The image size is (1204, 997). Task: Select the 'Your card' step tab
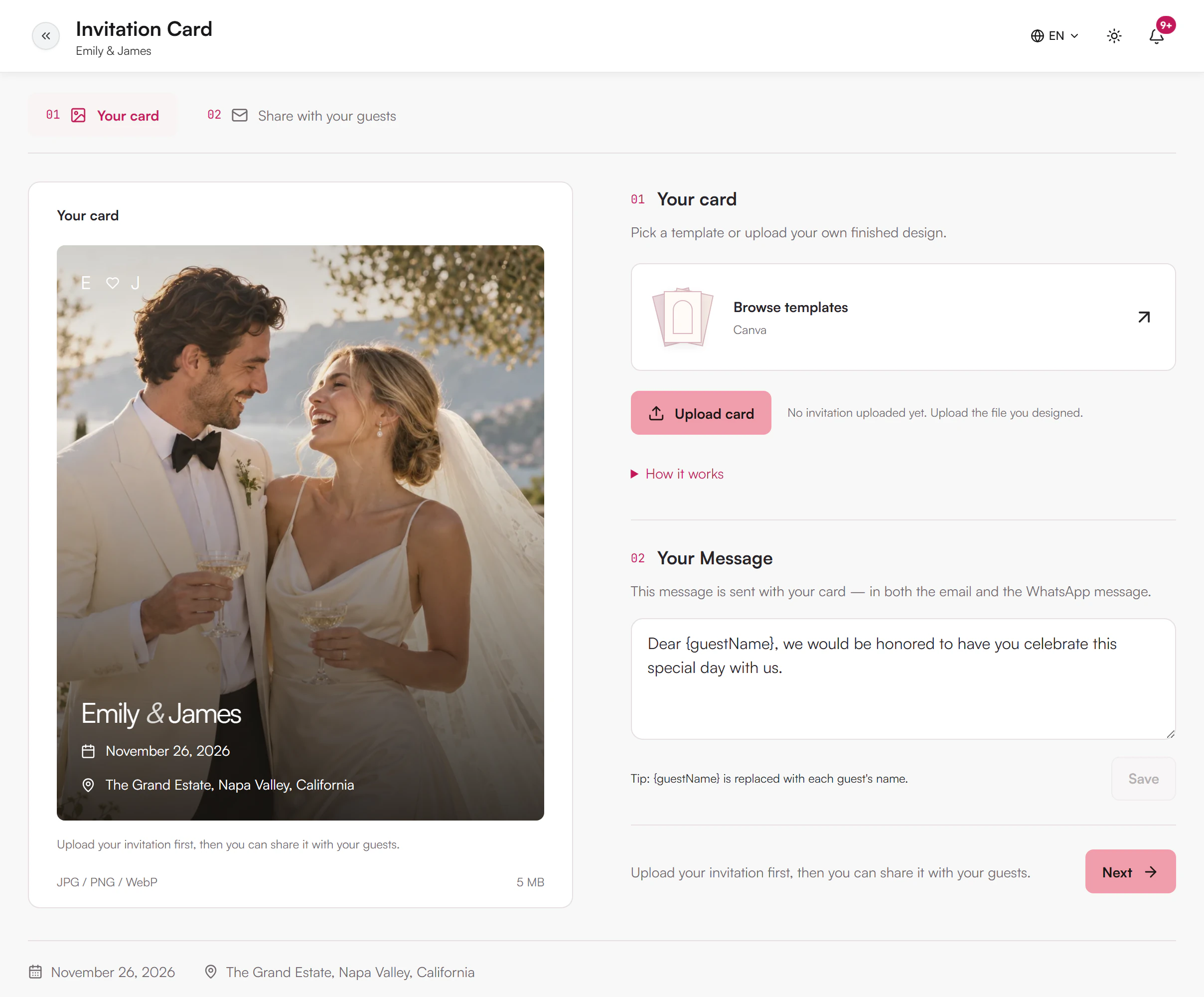[x=103, y=115]
